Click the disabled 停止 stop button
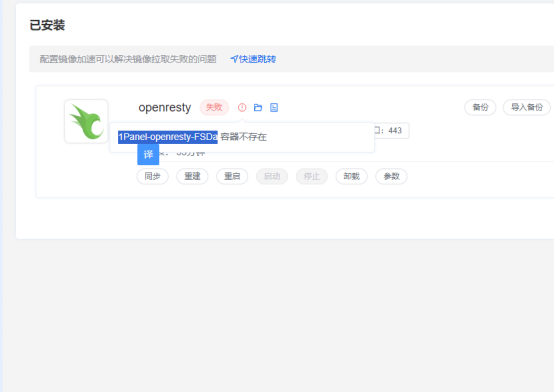Viewport: 554px width, 392px height. tap(312, 176)
